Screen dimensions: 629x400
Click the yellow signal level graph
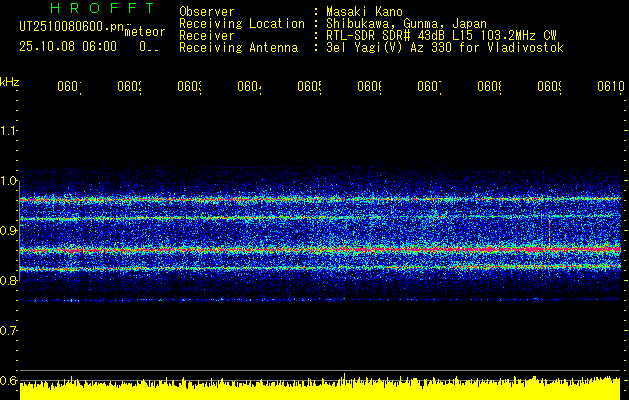[320, 388]
